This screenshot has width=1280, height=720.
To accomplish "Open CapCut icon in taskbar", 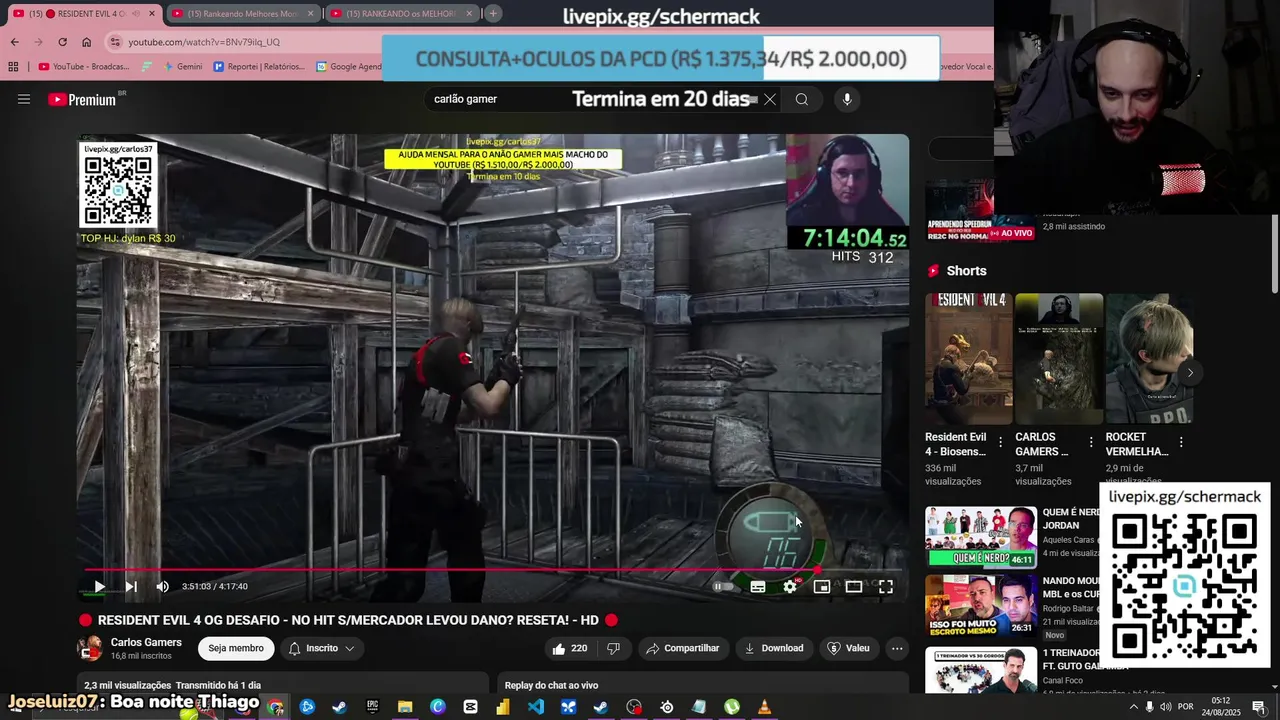I will point(471,707).
